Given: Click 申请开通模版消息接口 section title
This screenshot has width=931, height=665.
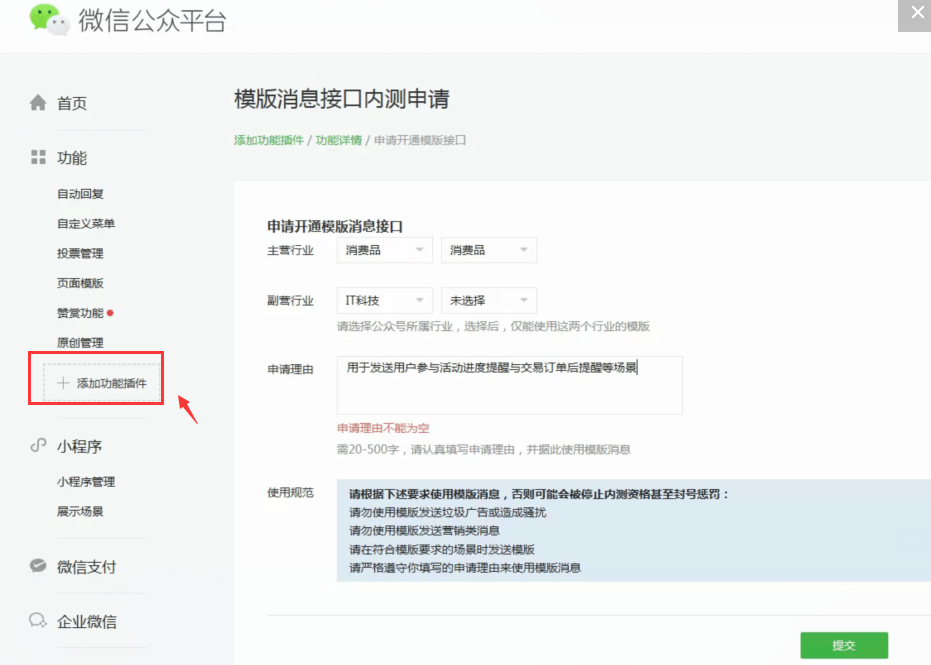Looking at the screenshot, I should [x=335, y=226].
